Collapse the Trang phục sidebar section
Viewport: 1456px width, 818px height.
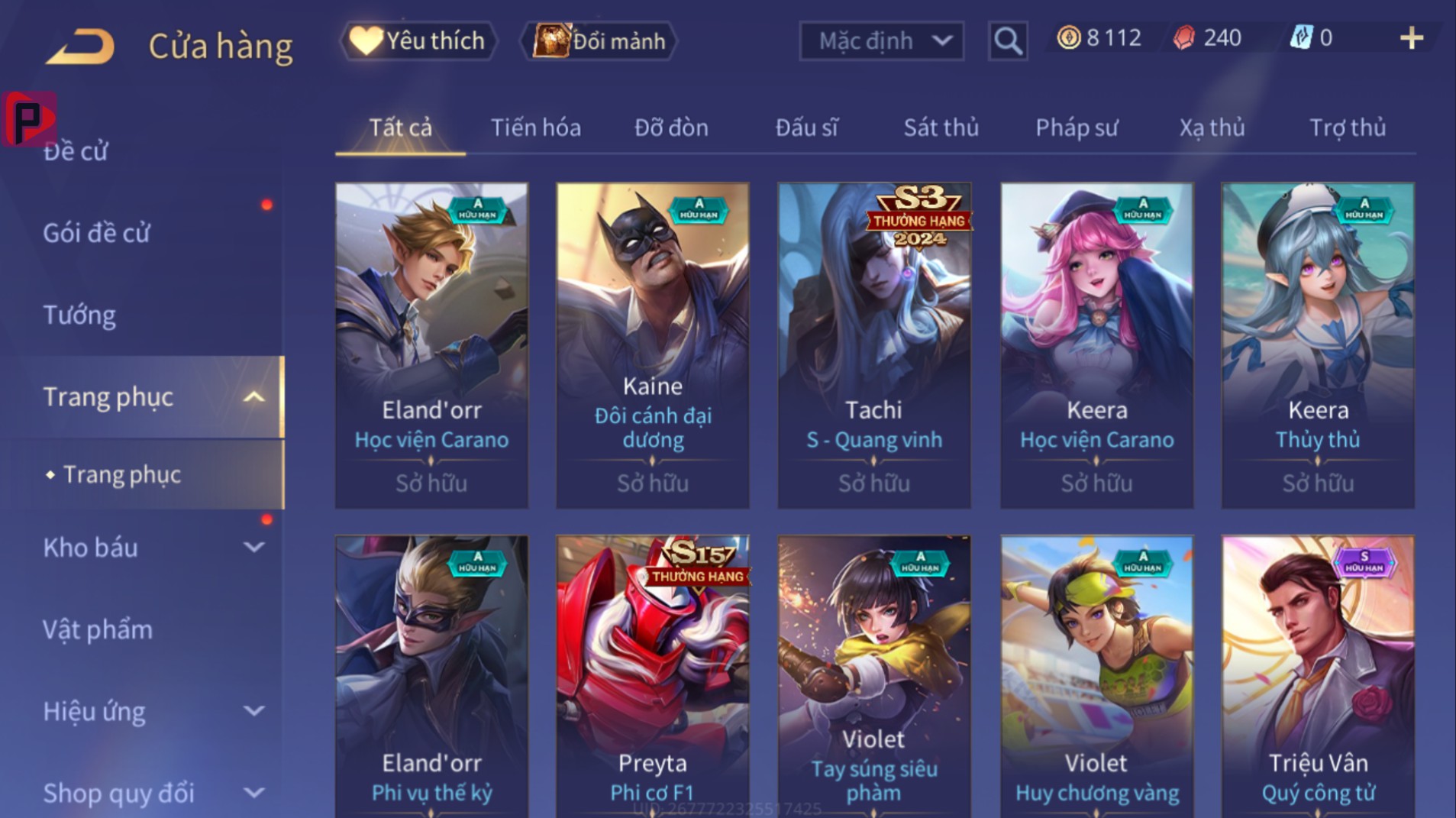coord(253,396)
